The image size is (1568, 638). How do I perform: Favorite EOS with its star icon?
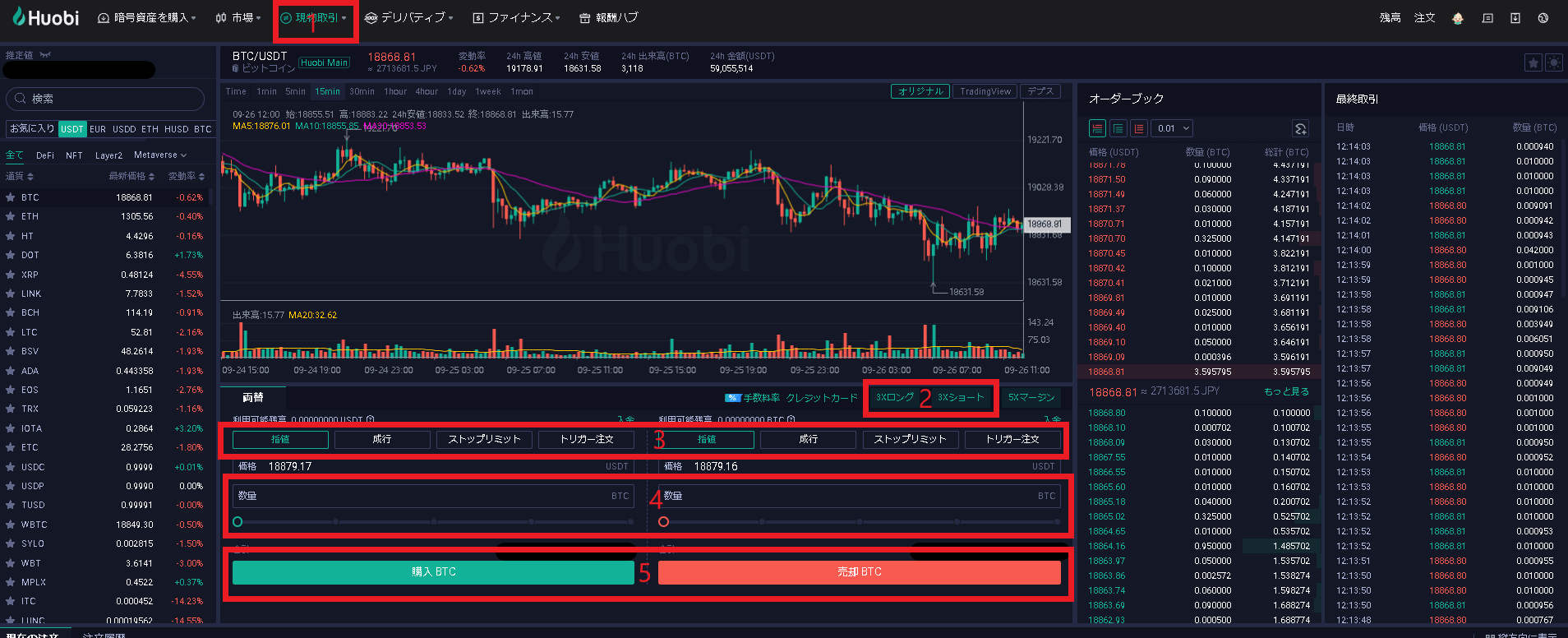[x=11, y=390]
